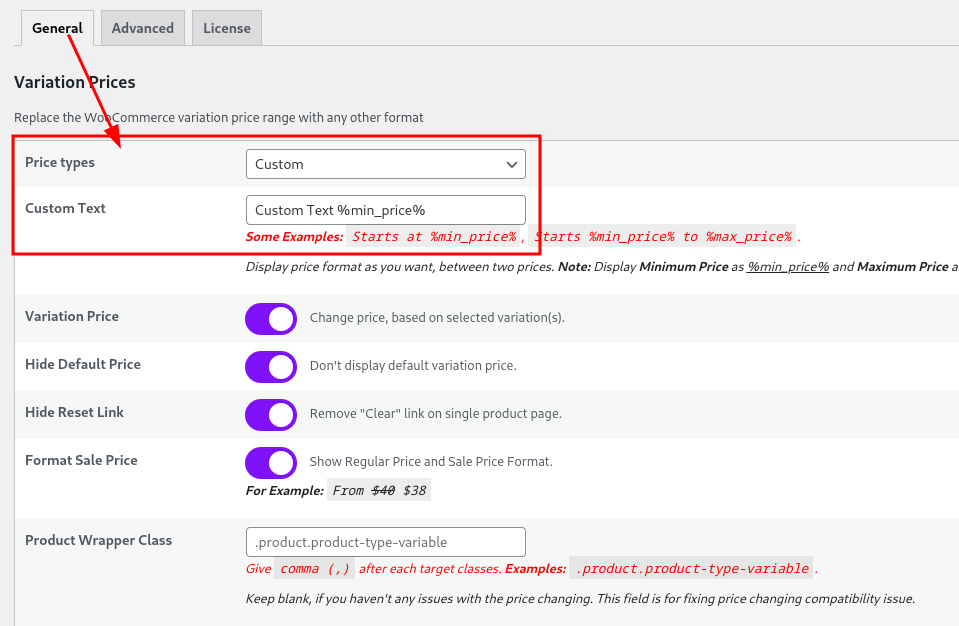Click the Custom Text label

click(65, 208)
